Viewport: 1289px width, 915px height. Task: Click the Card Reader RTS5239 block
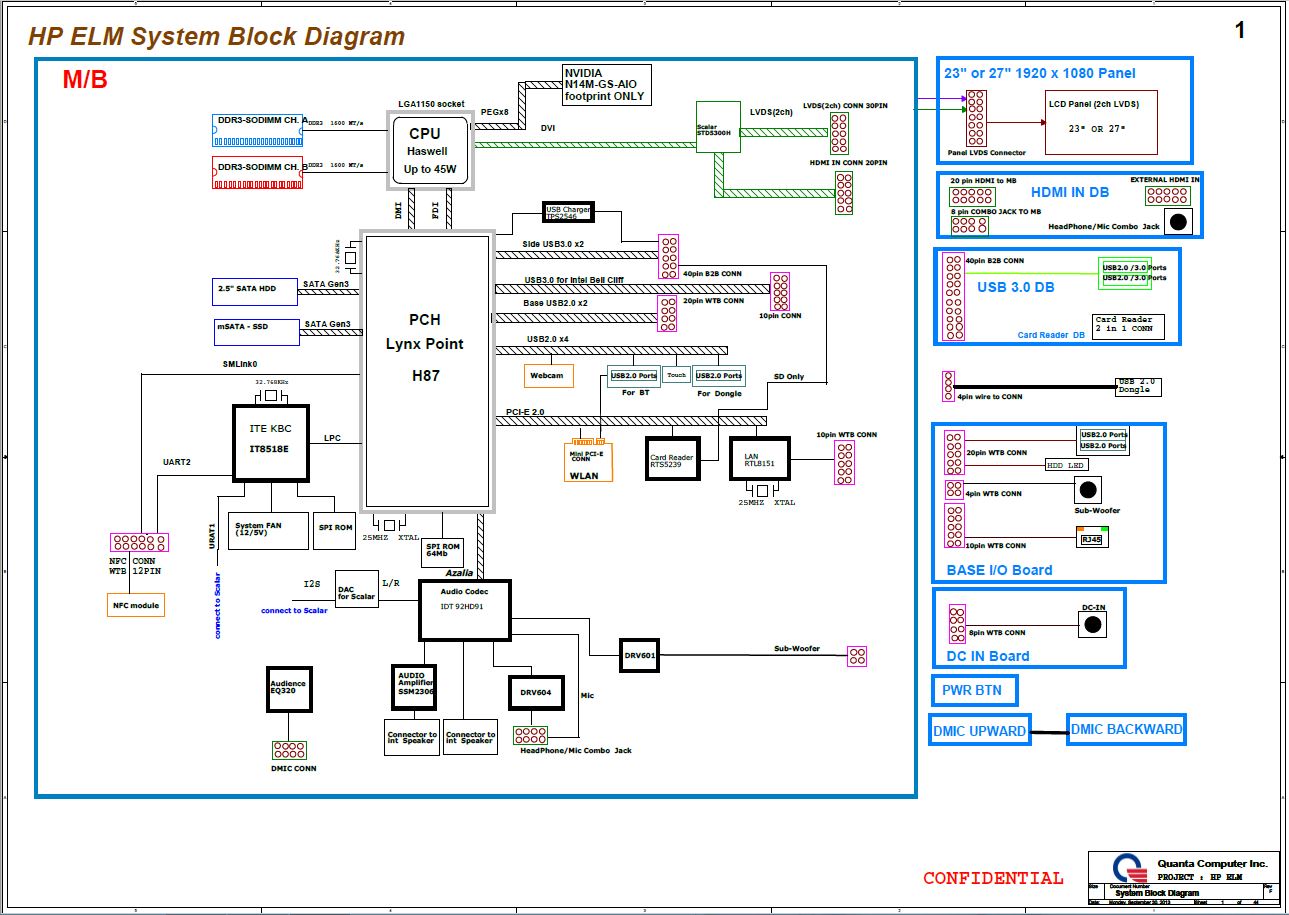(672, 457)
